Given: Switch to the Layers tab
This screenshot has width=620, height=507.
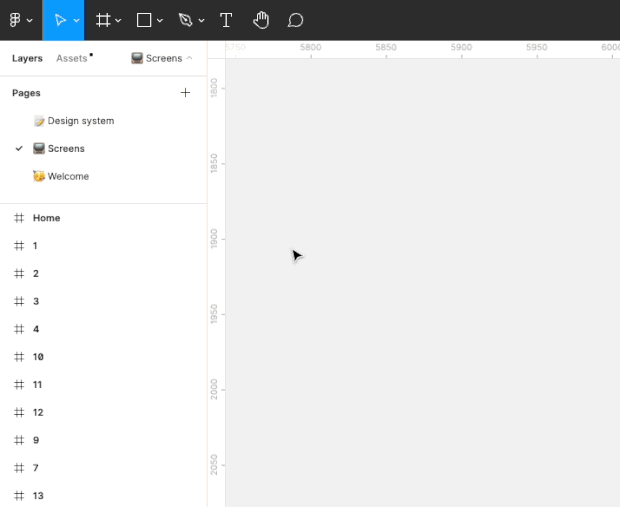Looking at the screenshot, I should pos(27,58).
